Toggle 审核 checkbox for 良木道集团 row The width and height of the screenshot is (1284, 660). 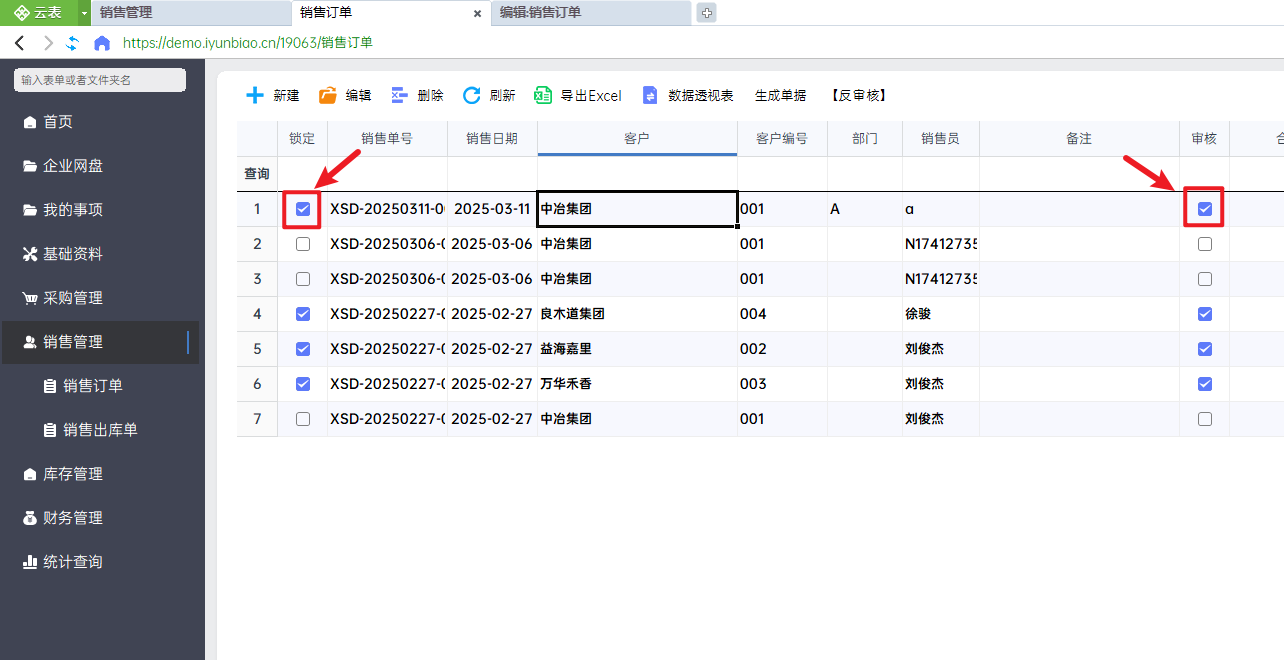pos(1205,314)
